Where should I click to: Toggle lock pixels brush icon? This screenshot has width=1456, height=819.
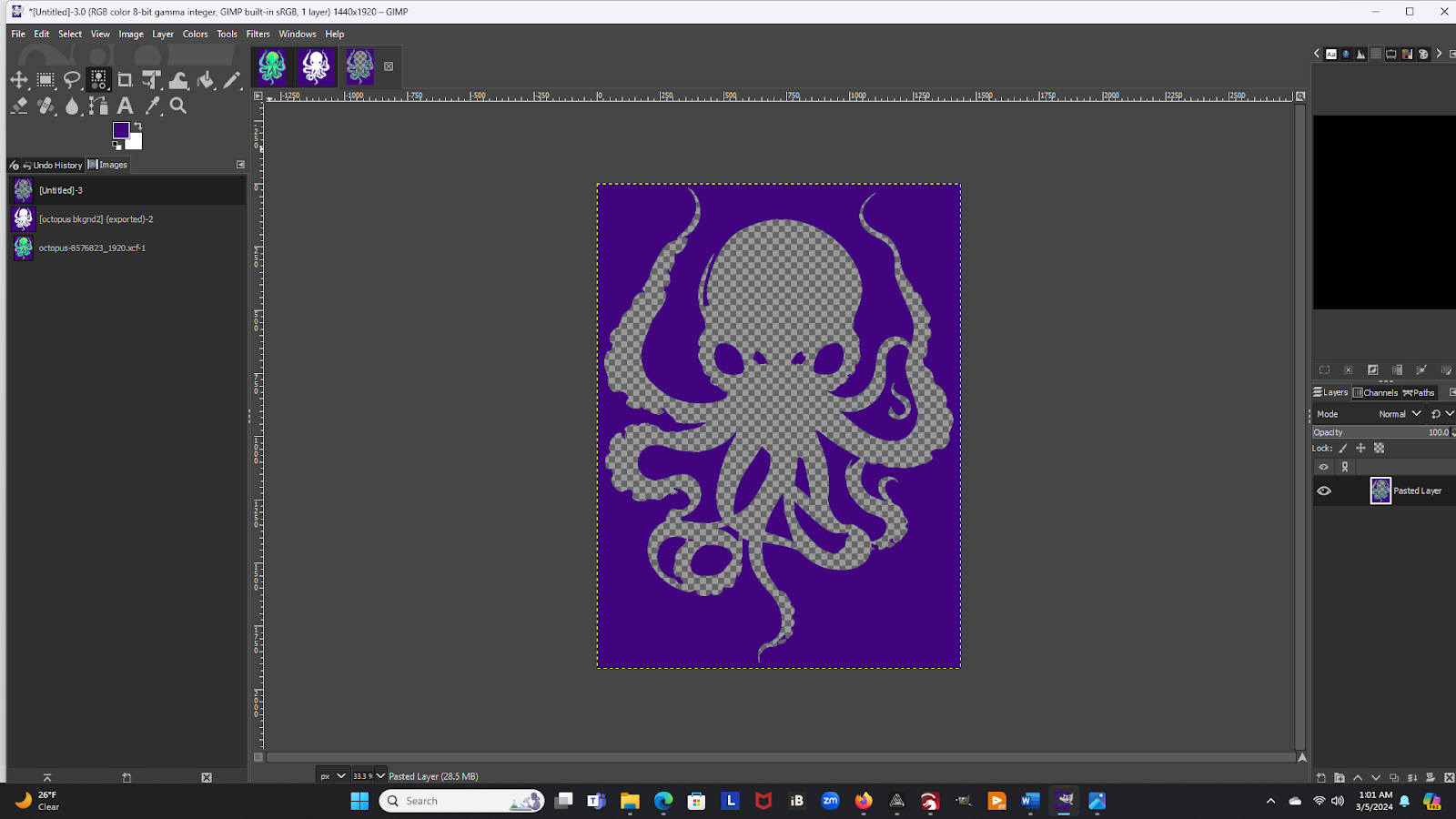pyautogui.click(x=1343, y=449)
